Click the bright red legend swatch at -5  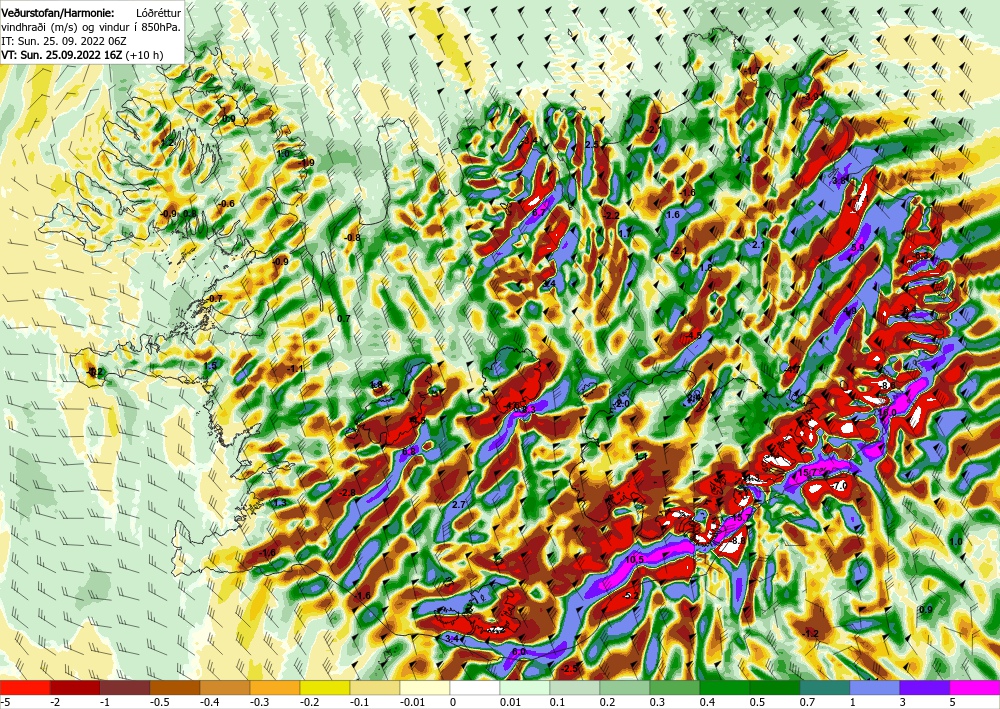coord(25,688)
